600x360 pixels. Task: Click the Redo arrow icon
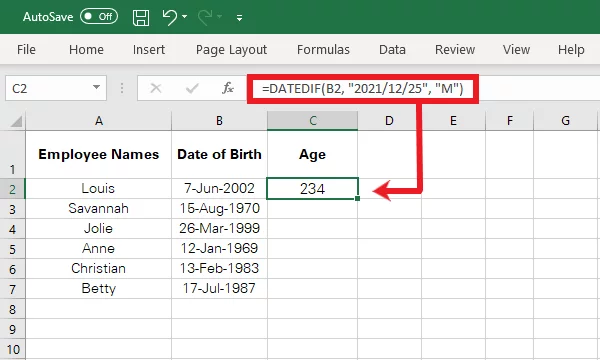[205, 17]
